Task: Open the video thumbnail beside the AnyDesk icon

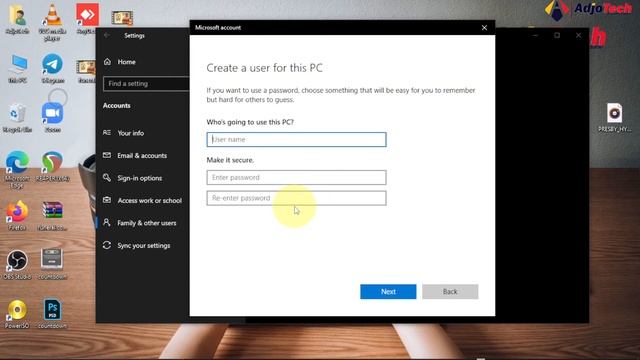Action: (122, 18)
